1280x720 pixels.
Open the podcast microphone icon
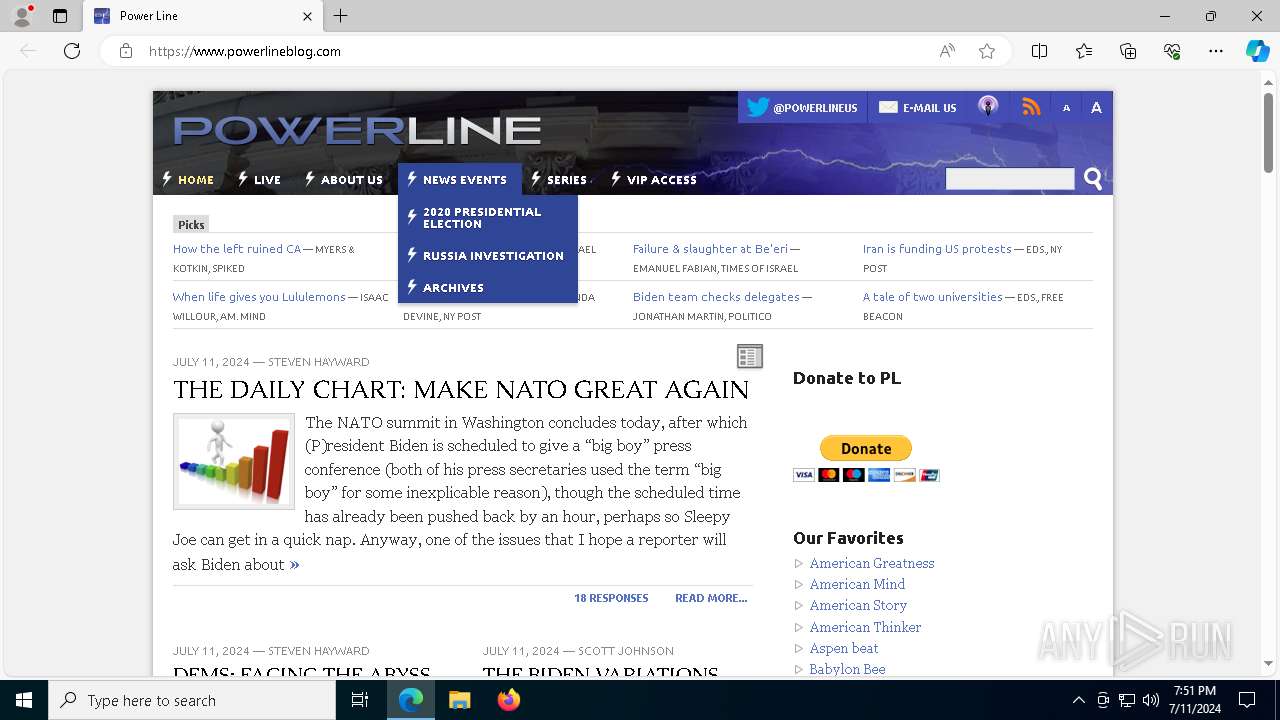click(988, 106)
